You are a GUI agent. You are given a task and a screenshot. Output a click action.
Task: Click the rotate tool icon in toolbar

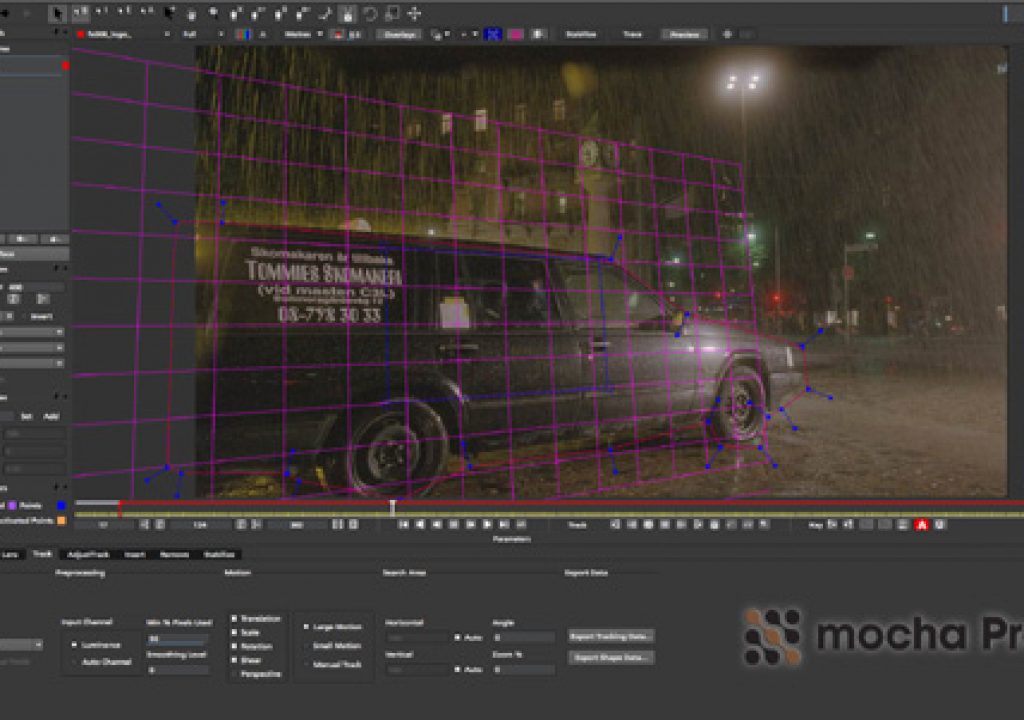(370, 14)
